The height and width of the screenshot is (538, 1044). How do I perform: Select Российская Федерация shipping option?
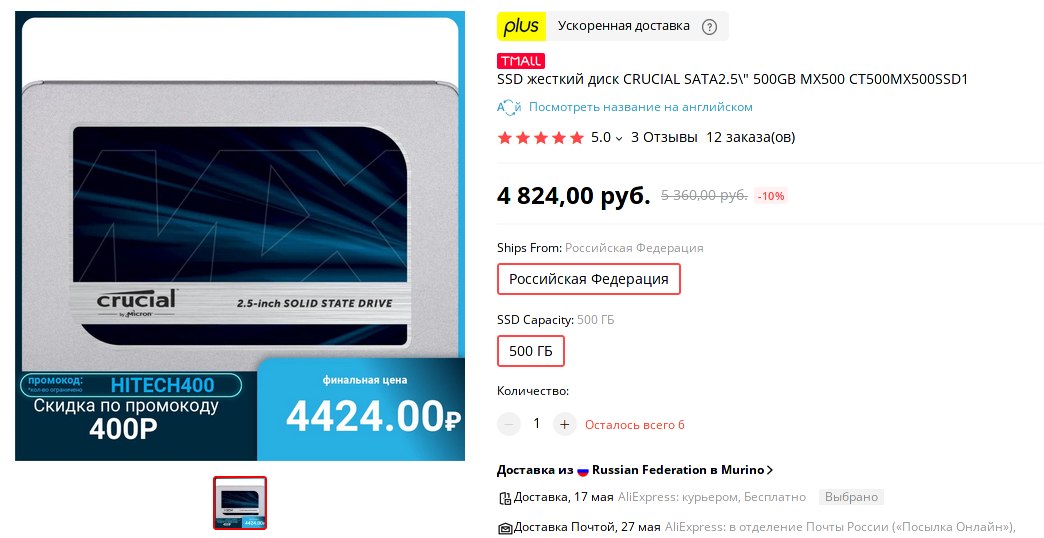tap(589, 279)
